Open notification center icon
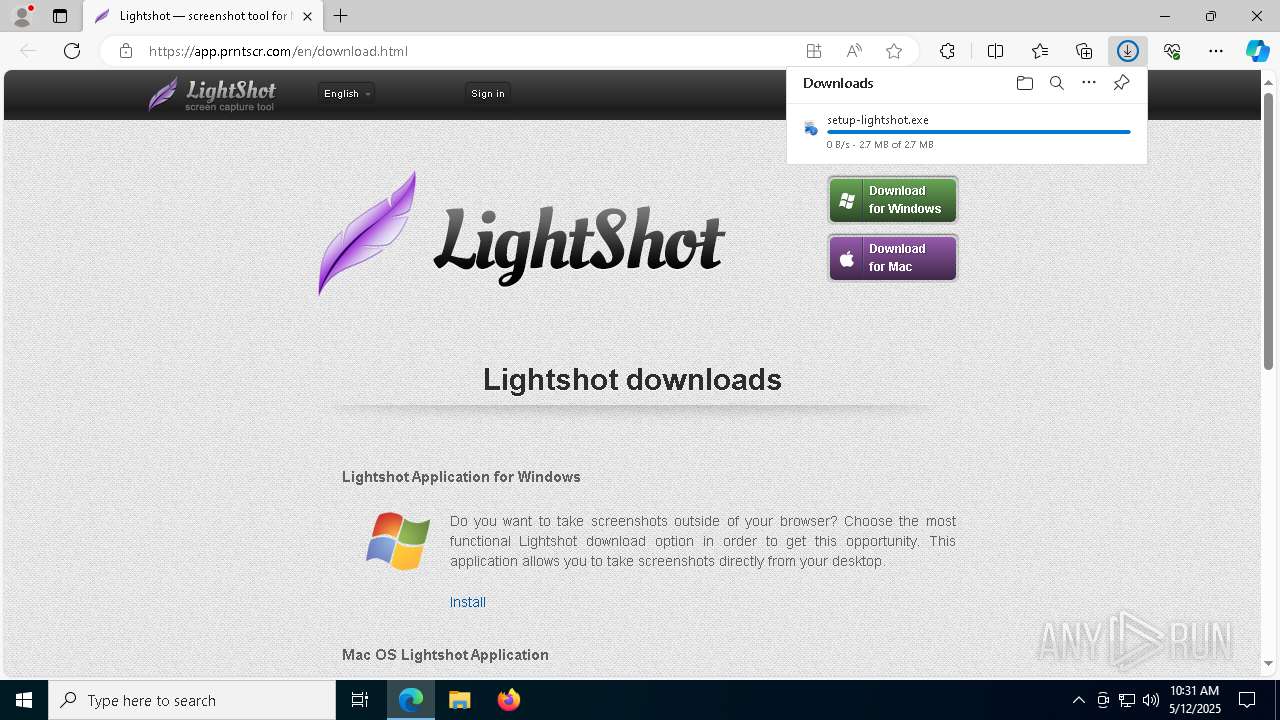The image size is (1280, 720). (x=1247, y=700)
